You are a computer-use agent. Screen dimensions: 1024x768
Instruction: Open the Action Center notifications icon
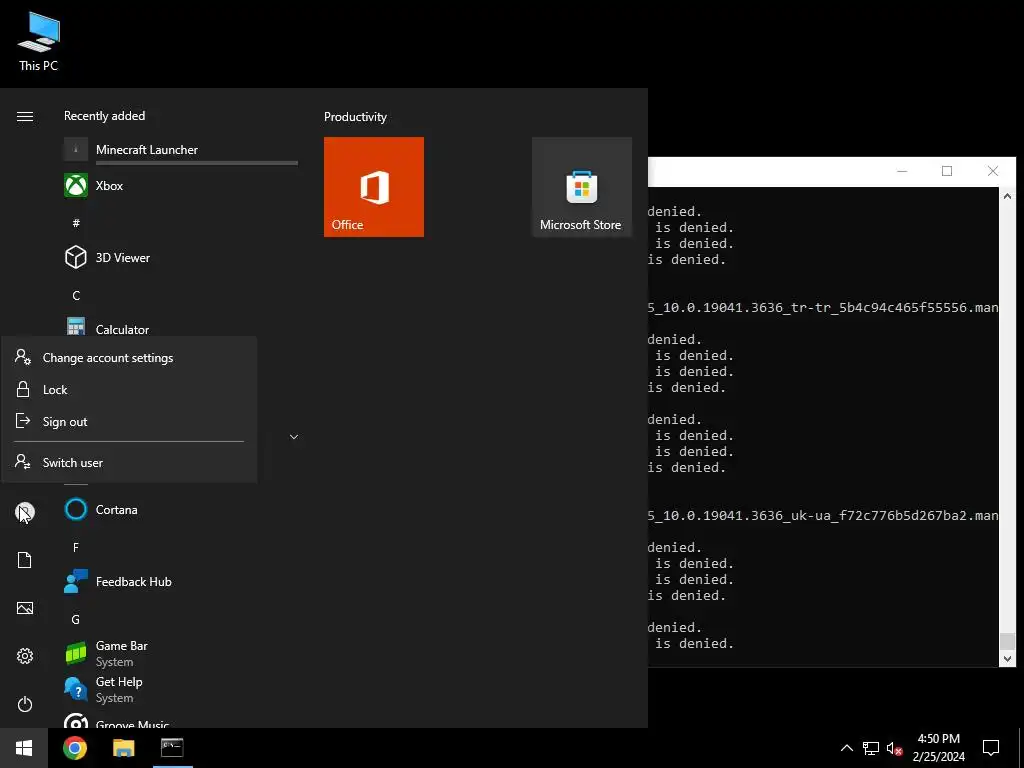pos(991,748)
